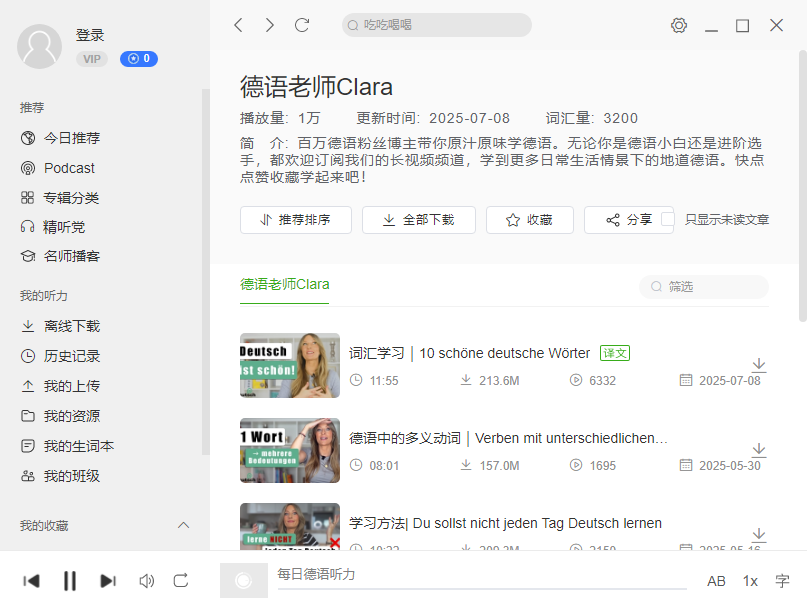The width and height of the screenshot is (807, 610).
Task: Toggle subtitle 字 display
Action: [782, 582]
